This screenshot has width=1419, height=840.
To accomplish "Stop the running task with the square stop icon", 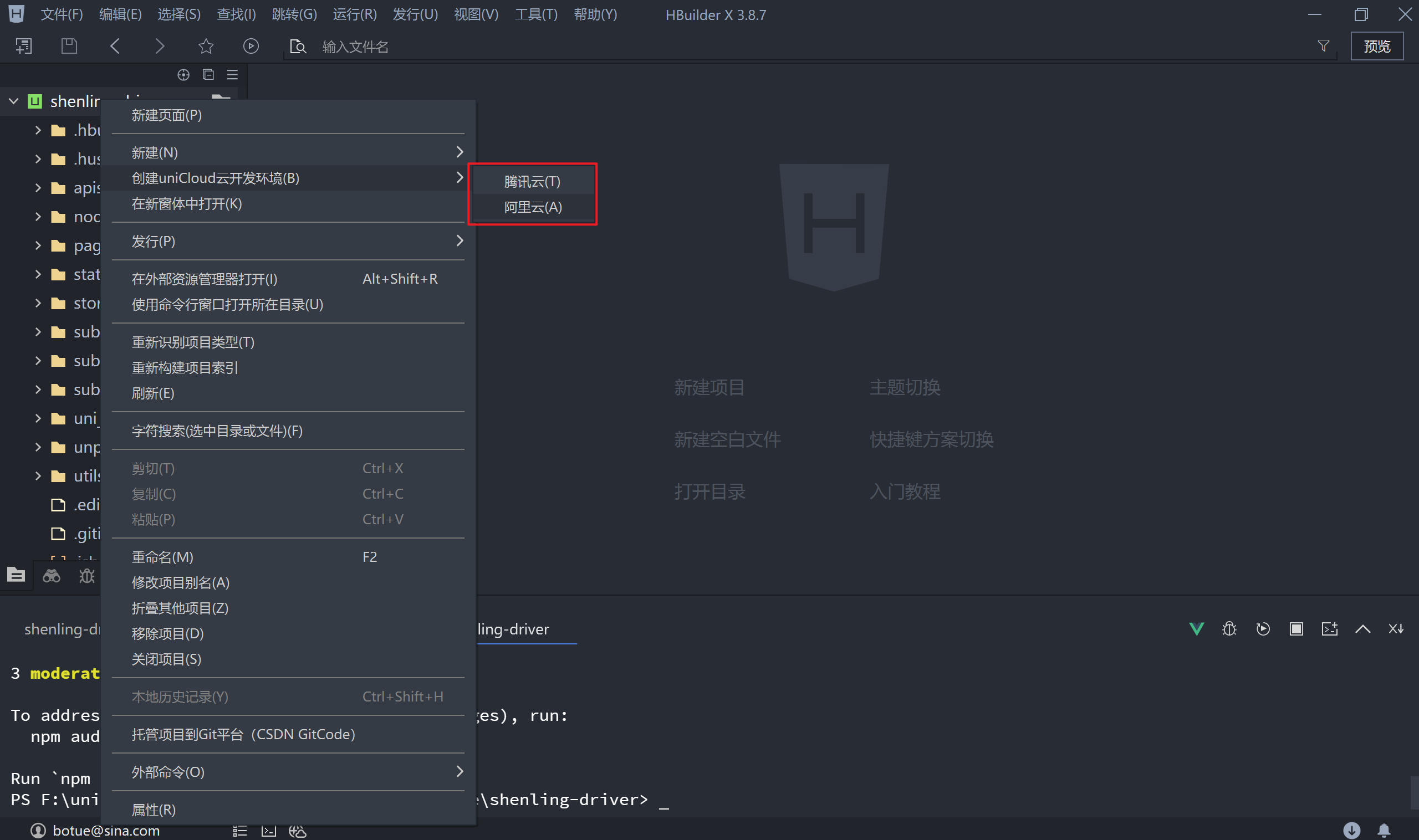I will [x=1295, y=628].
